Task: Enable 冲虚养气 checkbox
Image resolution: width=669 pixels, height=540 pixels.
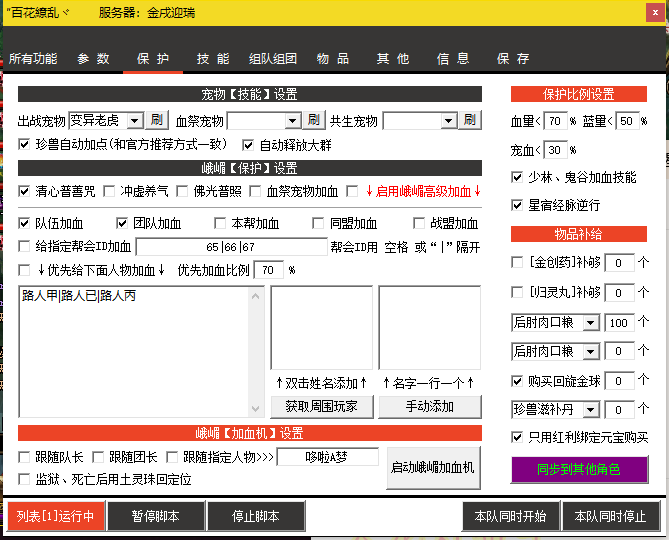Action: (x=109, y=191)
